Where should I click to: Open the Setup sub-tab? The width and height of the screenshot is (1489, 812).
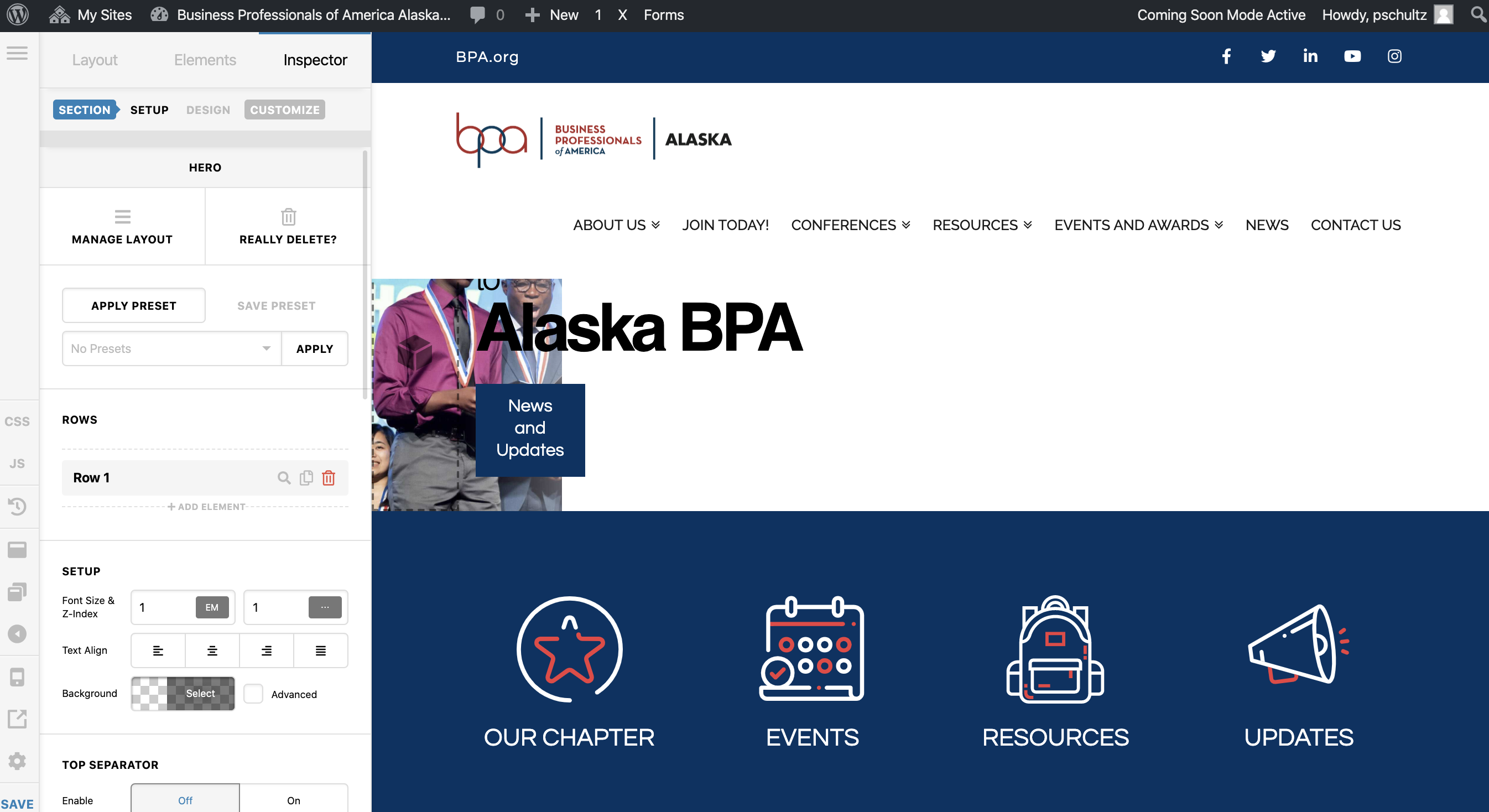(149, 110)
